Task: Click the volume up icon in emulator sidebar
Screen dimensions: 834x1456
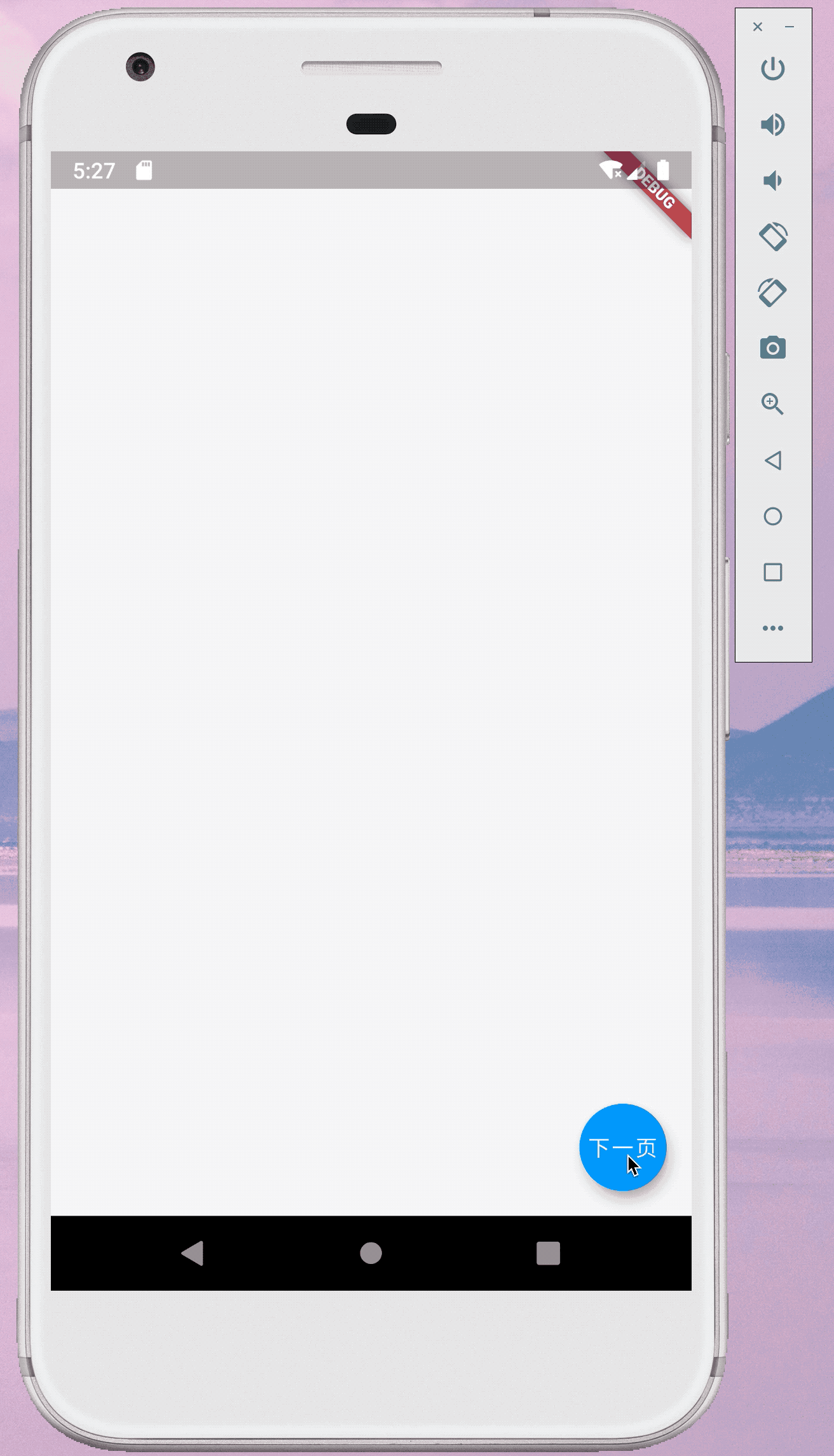Action: pyautogui.click(x=772, y=125)
